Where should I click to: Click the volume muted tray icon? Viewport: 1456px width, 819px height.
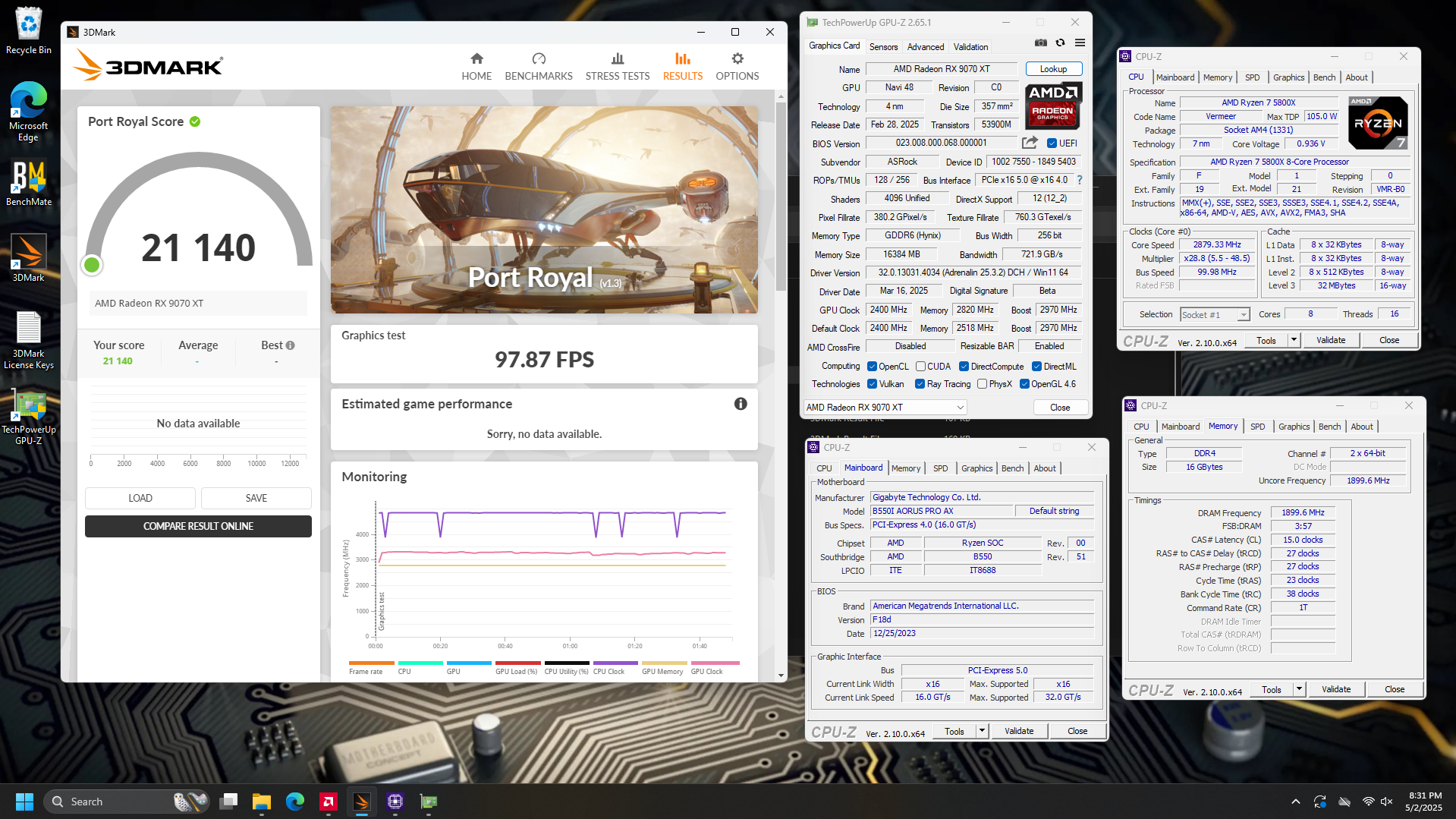click(1387, 802)
